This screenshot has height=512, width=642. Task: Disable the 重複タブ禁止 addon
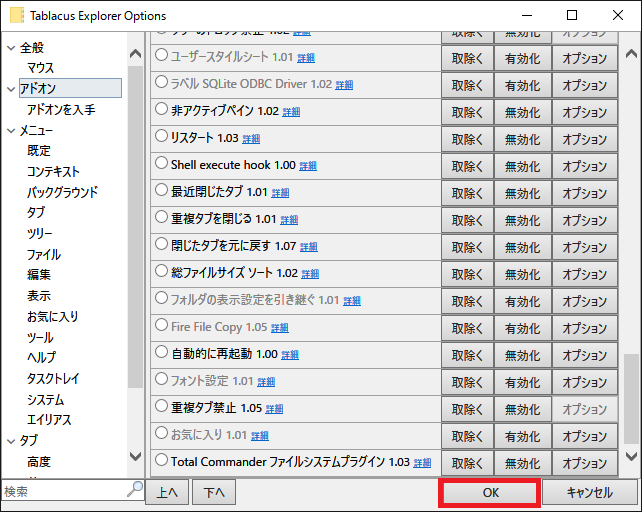click(522, 410)
